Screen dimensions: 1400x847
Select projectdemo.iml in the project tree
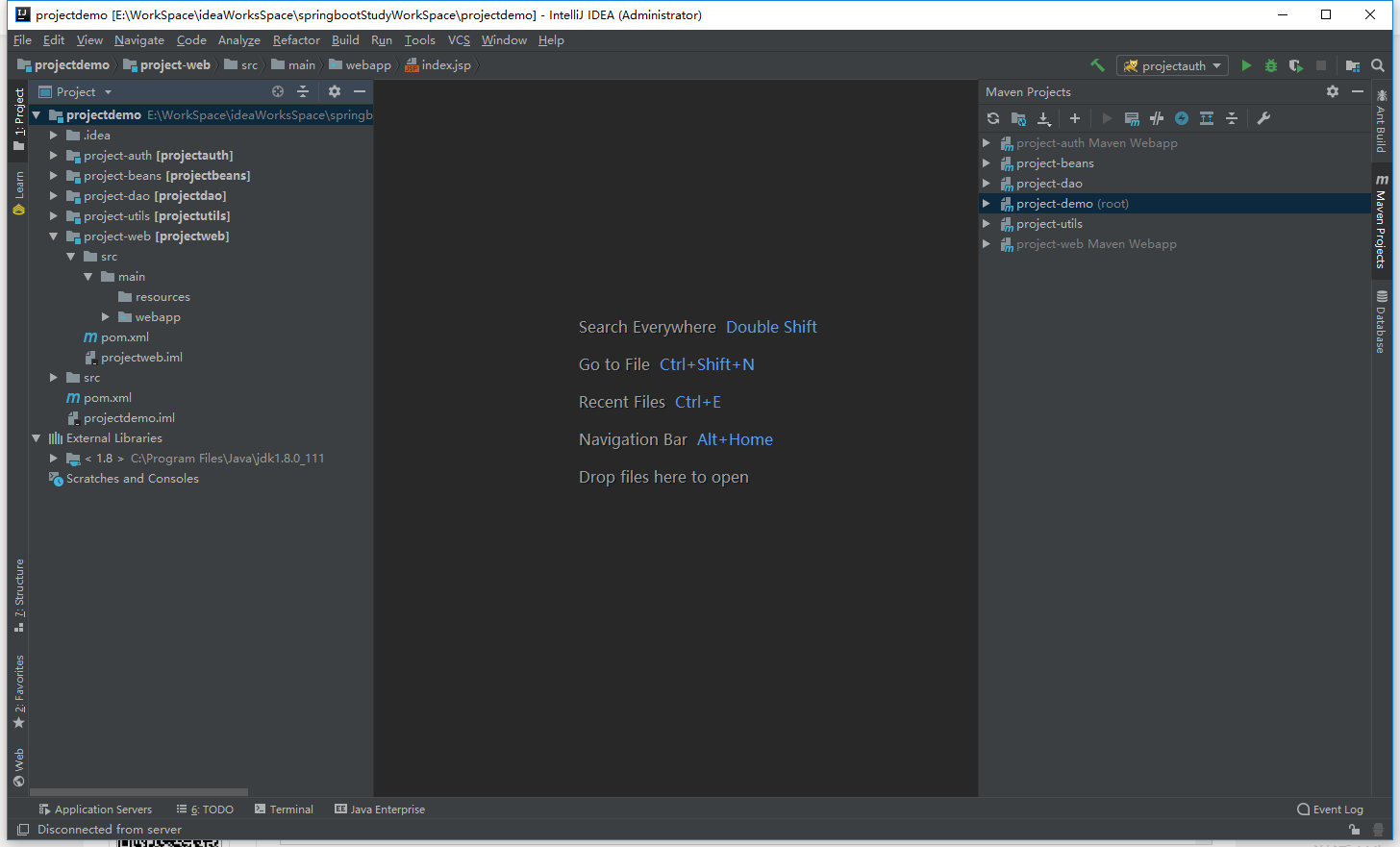tap(129, 418)
